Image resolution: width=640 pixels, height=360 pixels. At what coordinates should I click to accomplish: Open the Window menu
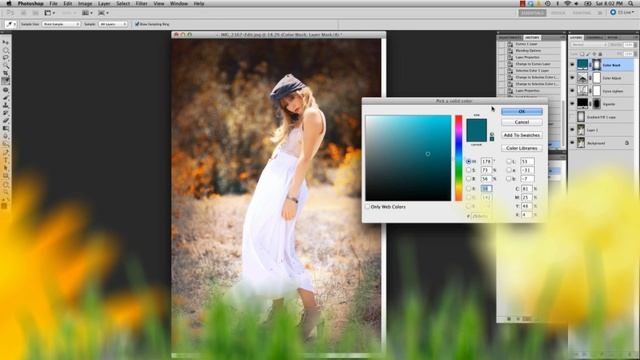point(179,3)
